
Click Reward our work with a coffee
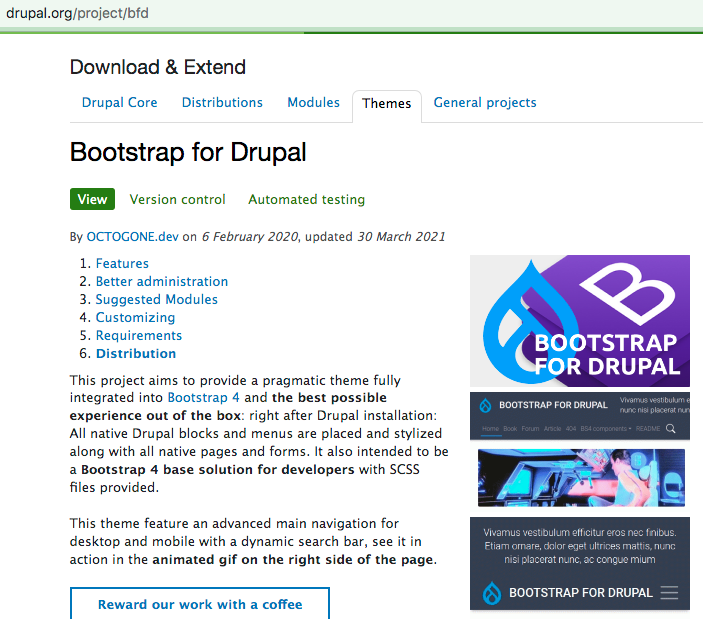[200, 604]
